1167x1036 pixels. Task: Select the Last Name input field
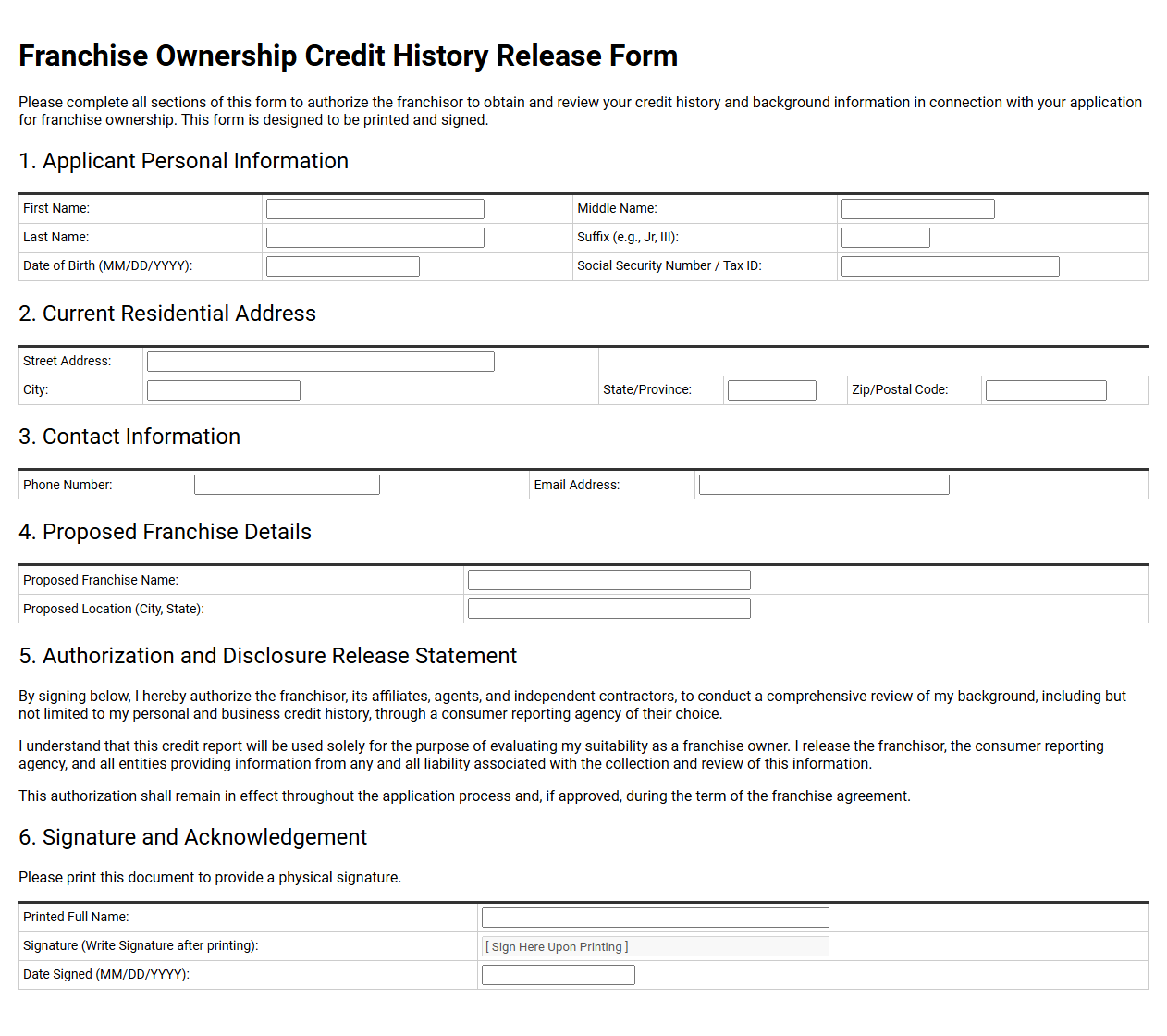coord(375,238)
